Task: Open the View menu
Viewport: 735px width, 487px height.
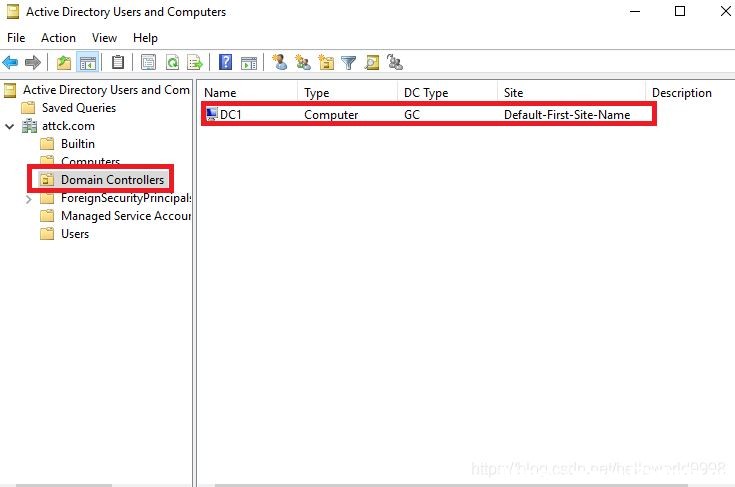Action: pos(104,37)
